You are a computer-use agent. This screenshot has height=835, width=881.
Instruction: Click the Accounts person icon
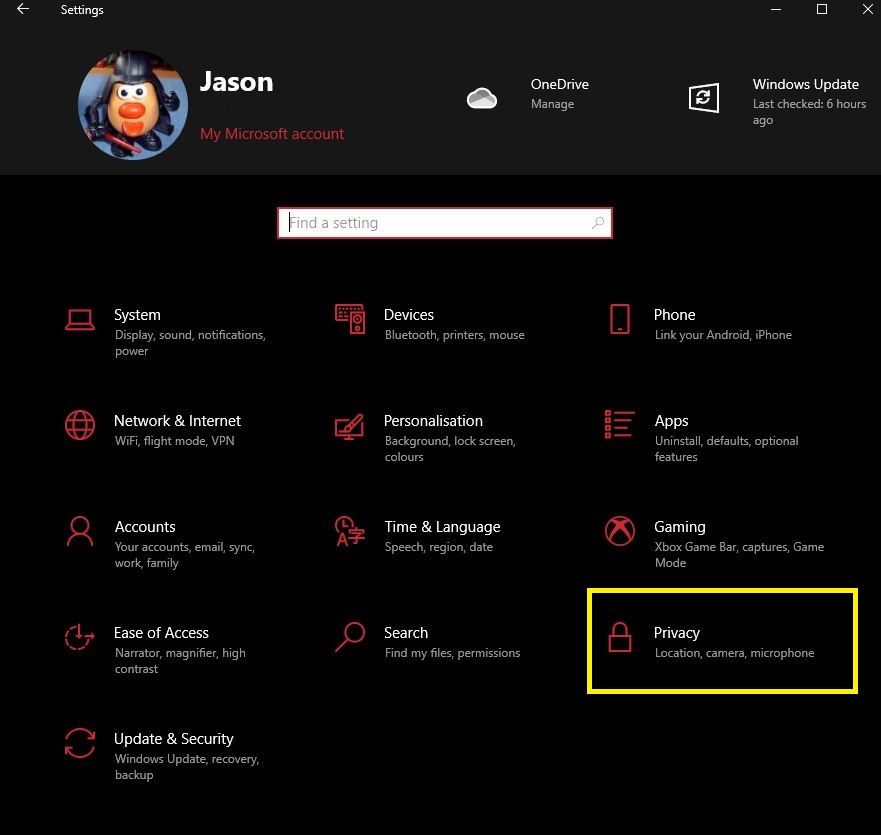pyautogui.click(x=80, y=531)
